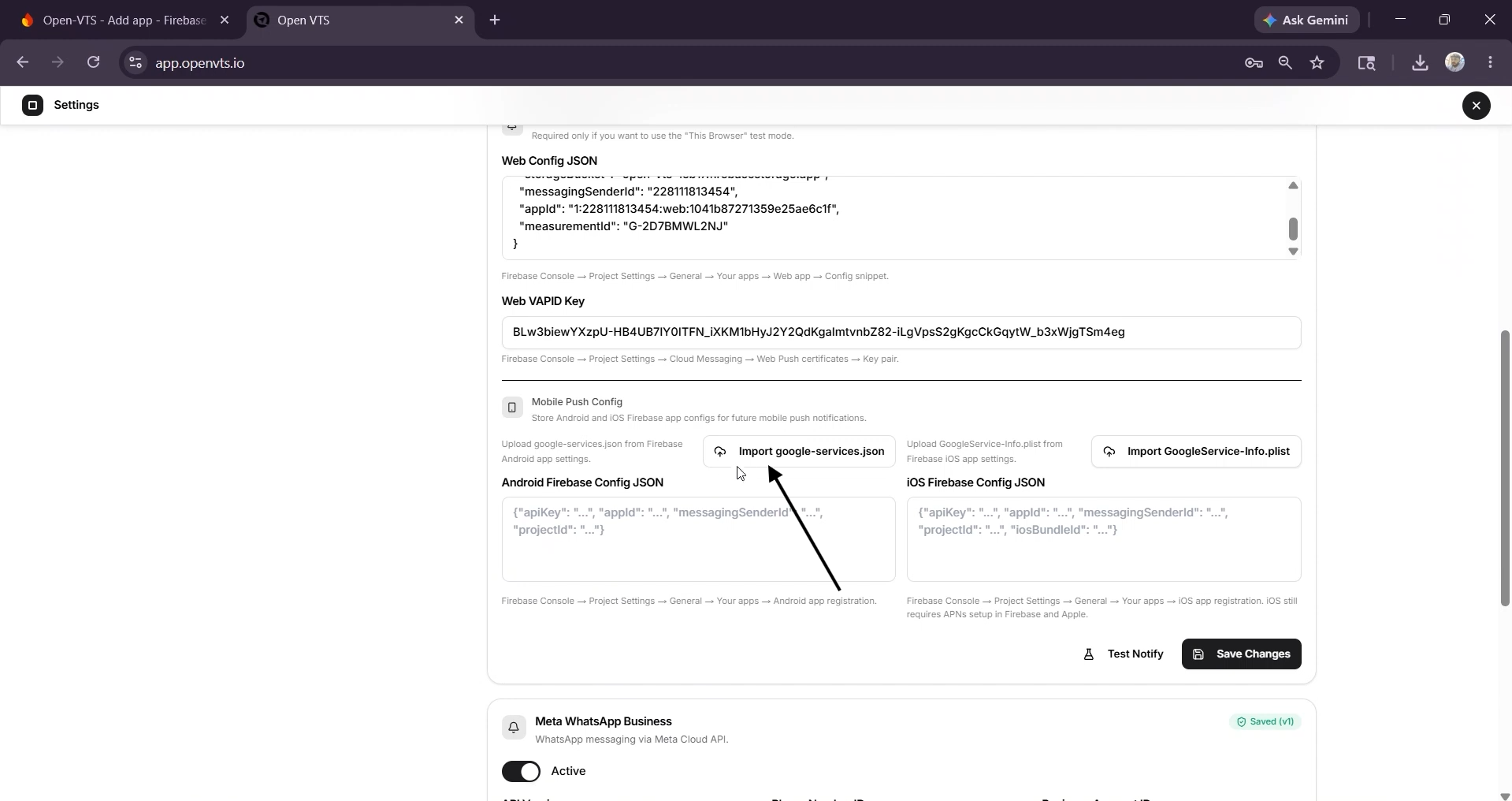Click the tab search icon in toolbar
The image size is (1512, 801).
pos(1366,63)
